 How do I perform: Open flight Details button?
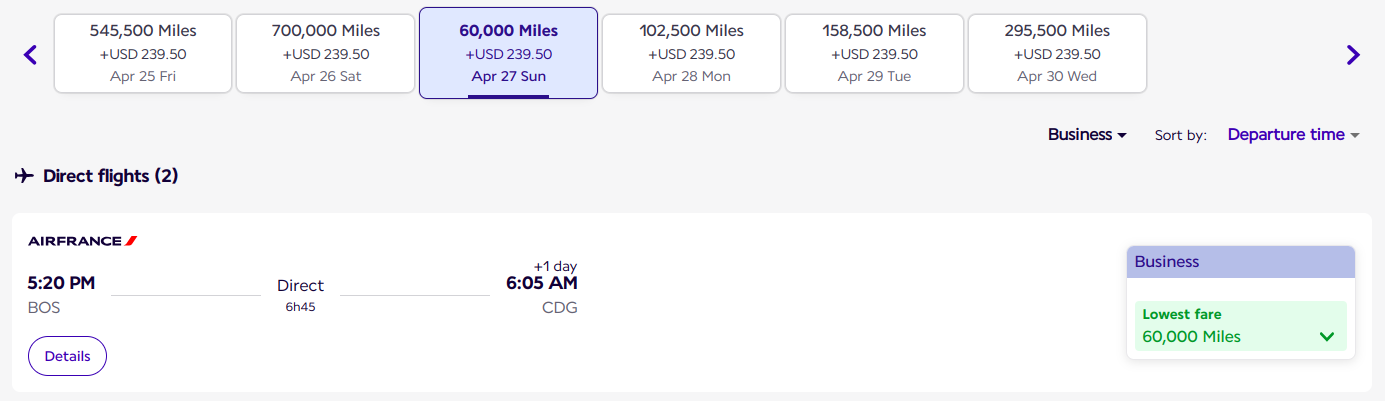(x=67, y=356)
